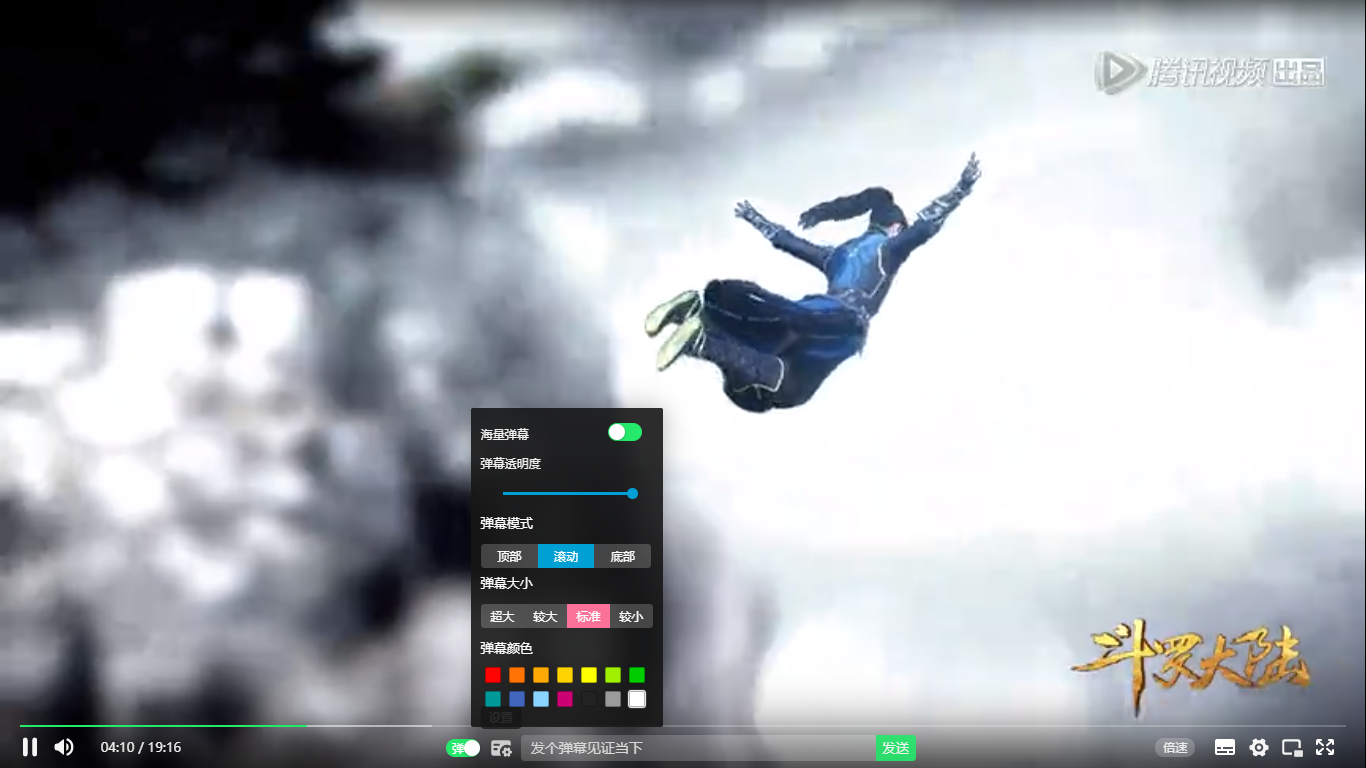This screenshot has width=1366, height=768.
Task: Select 滚动 danmaku mode
Action: (x=566, y=556)
